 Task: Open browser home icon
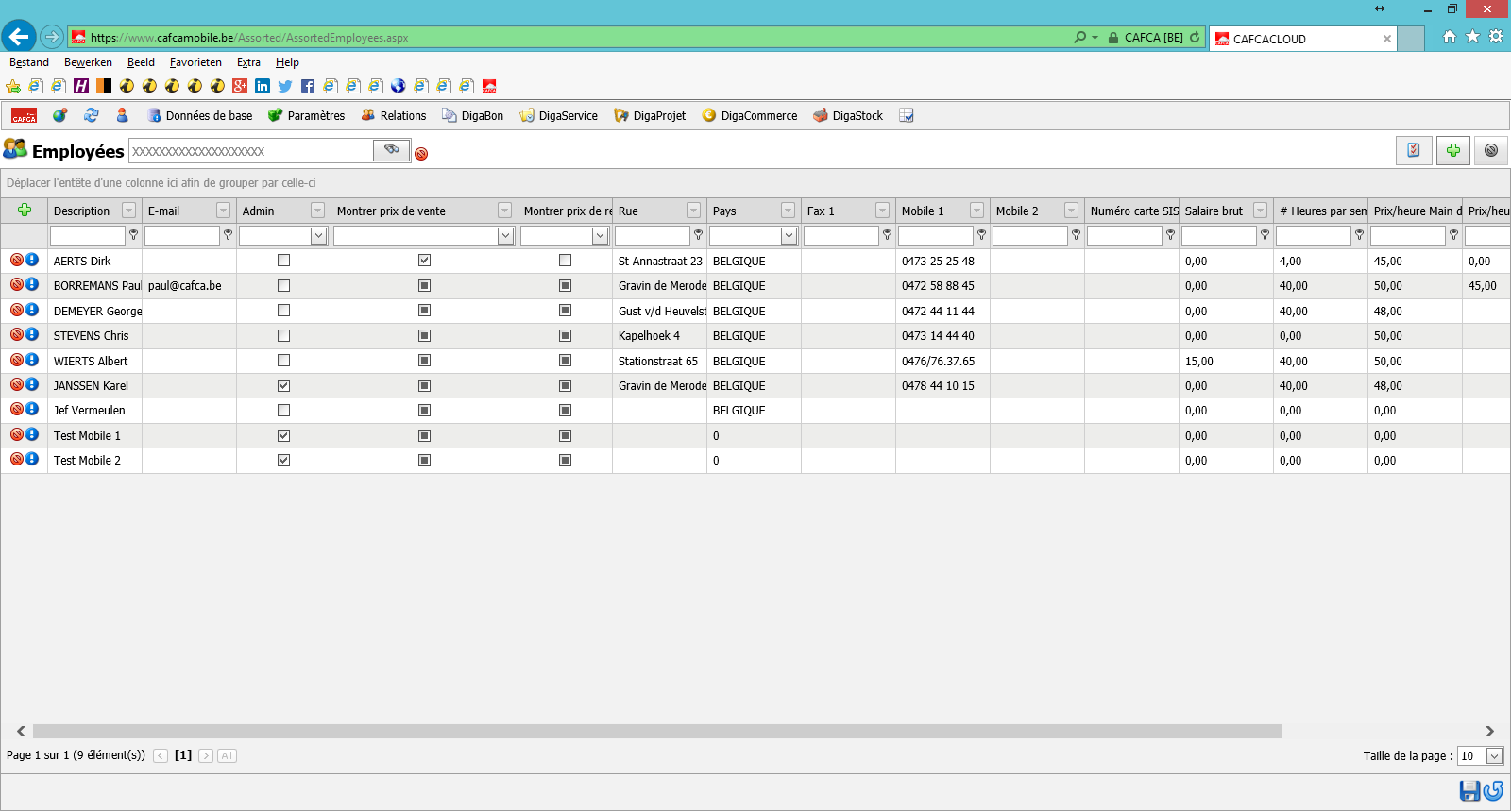point(1450,37)
